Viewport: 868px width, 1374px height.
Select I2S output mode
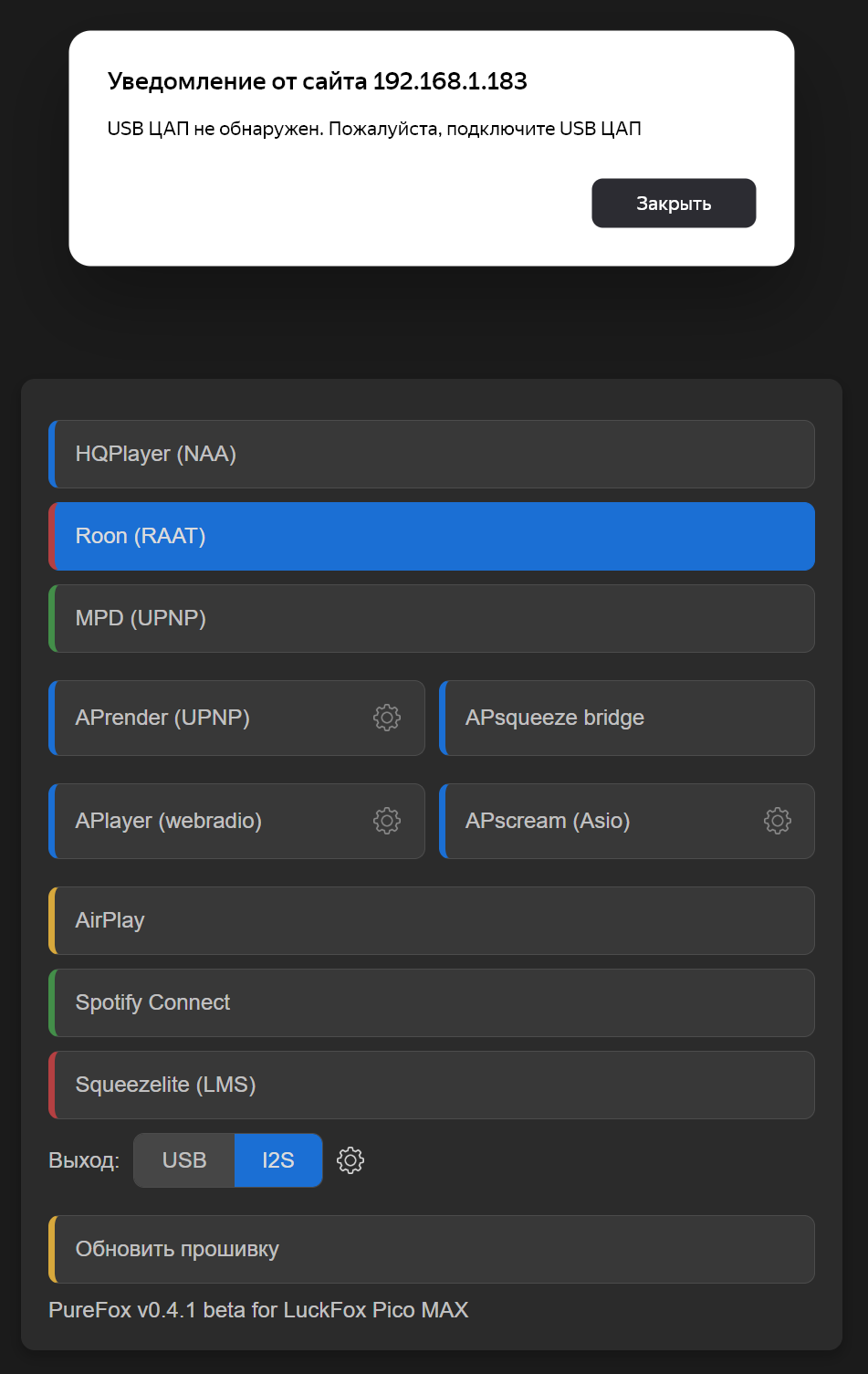click(278, 1160)
